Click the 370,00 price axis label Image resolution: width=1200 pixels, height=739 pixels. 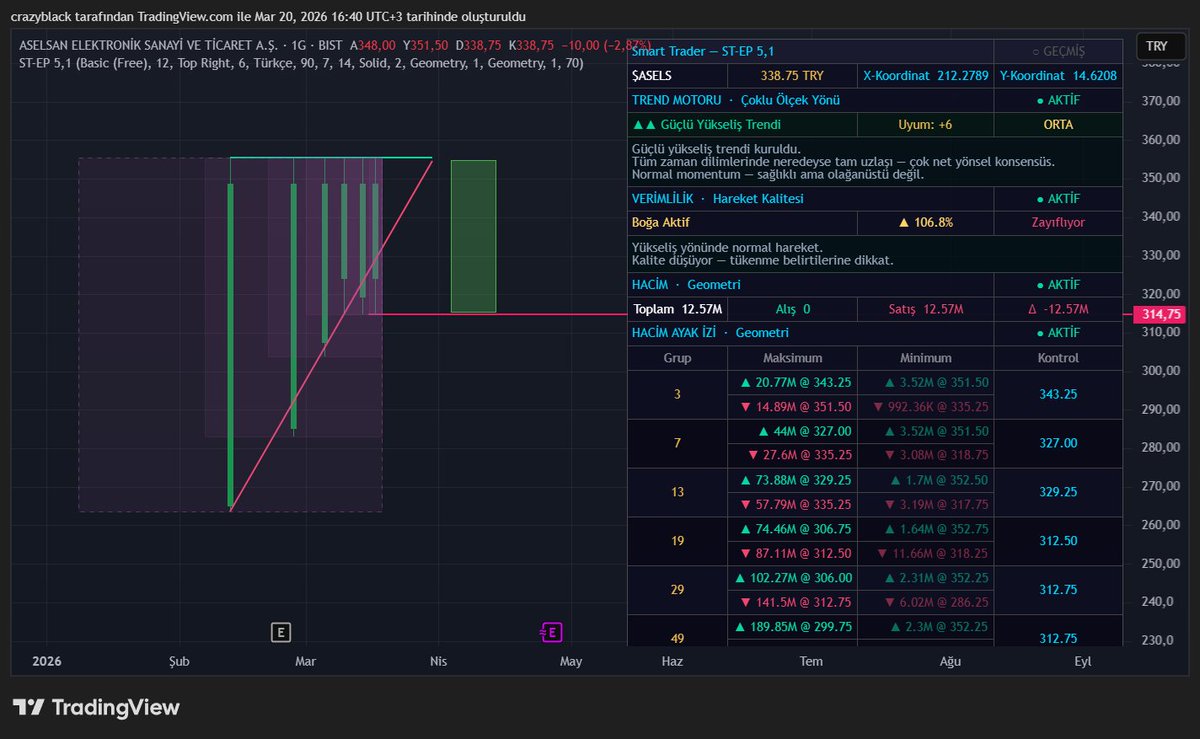pos(1159,101)
